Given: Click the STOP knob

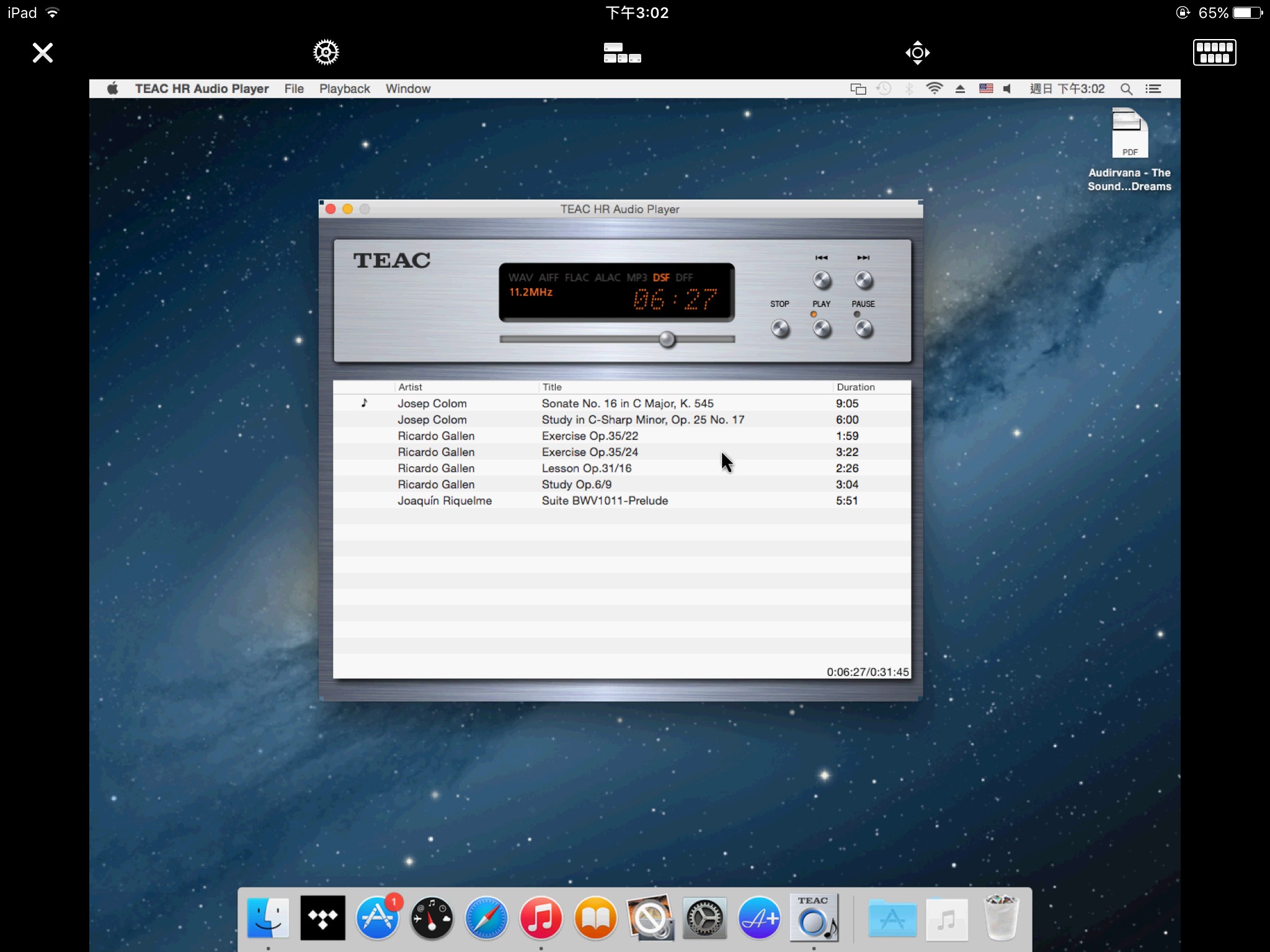Looking at the screenshot, I should pos(780,328).
